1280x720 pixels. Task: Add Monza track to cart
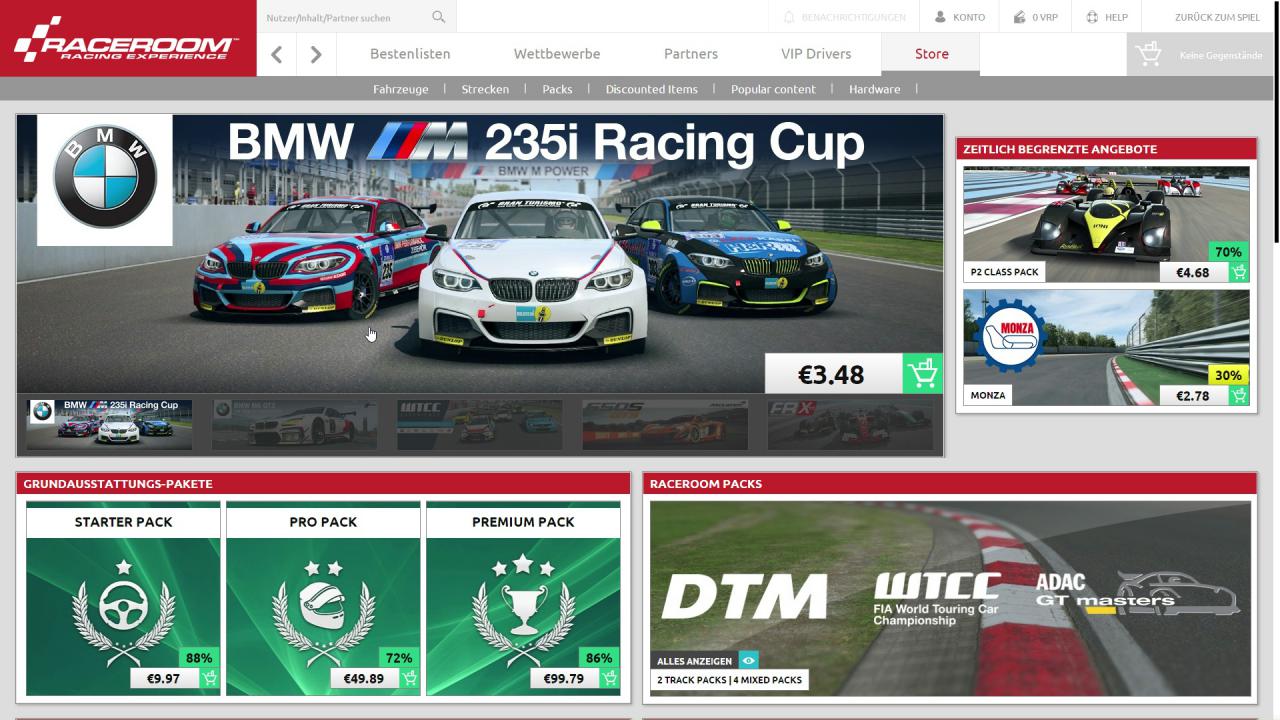tap(1239, 395)
